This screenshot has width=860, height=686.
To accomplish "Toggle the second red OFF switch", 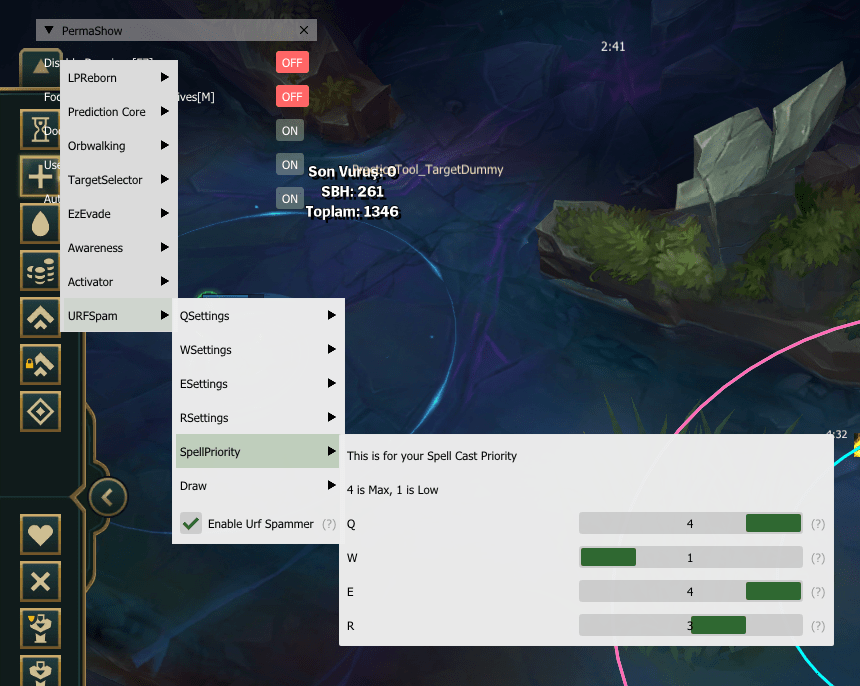I will point(292,97).
